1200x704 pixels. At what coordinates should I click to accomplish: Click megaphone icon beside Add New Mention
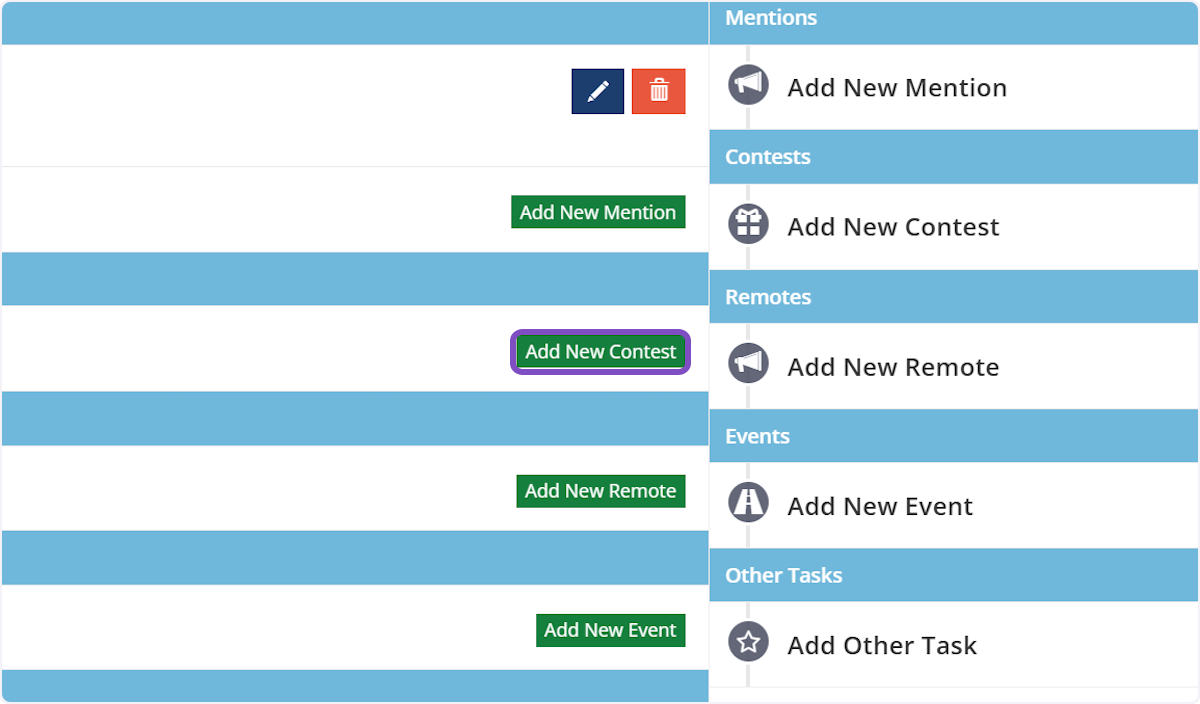(x=748, y=86)
